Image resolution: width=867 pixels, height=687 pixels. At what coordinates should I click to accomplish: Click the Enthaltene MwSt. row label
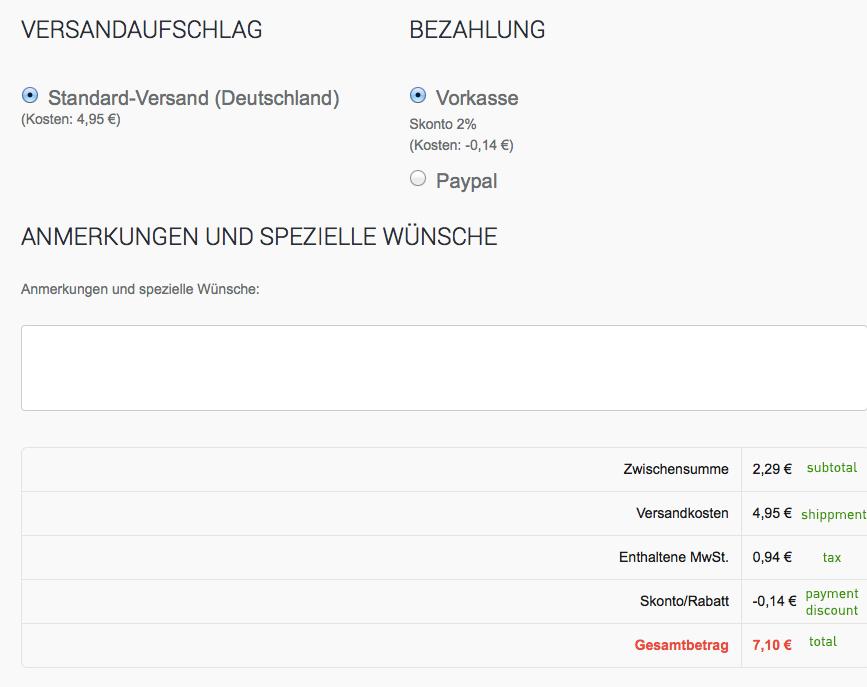[x=673, y=557]
